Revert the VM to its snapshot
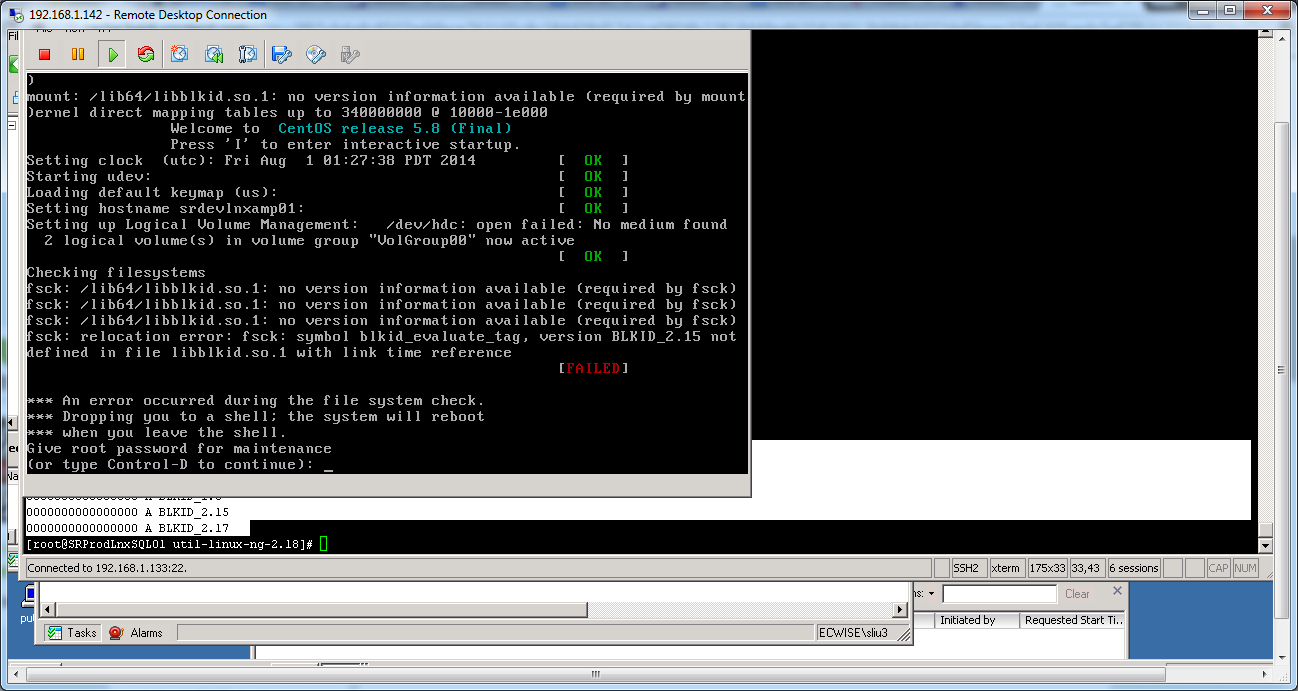This screenshot has width=1298, height=691. (x=214, y=54)
